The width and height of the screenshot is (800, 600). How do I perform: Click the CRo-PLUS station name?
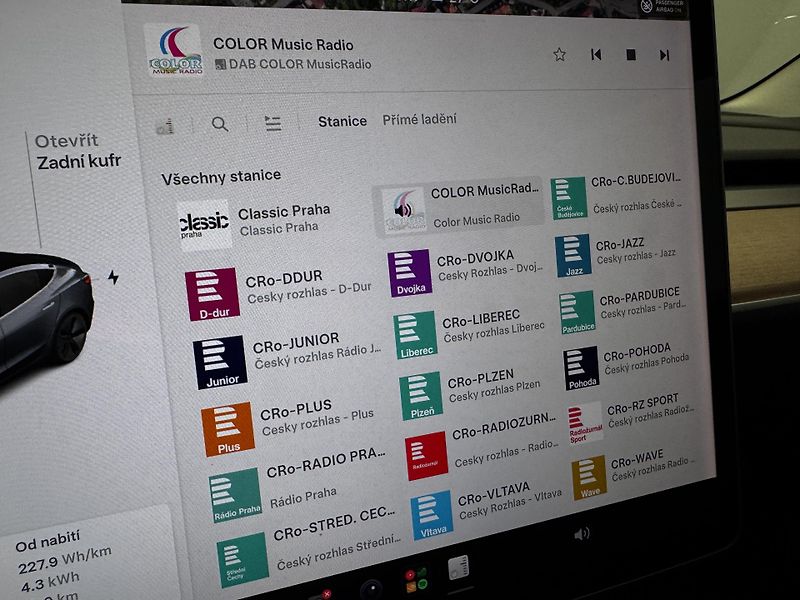[296, 409]
